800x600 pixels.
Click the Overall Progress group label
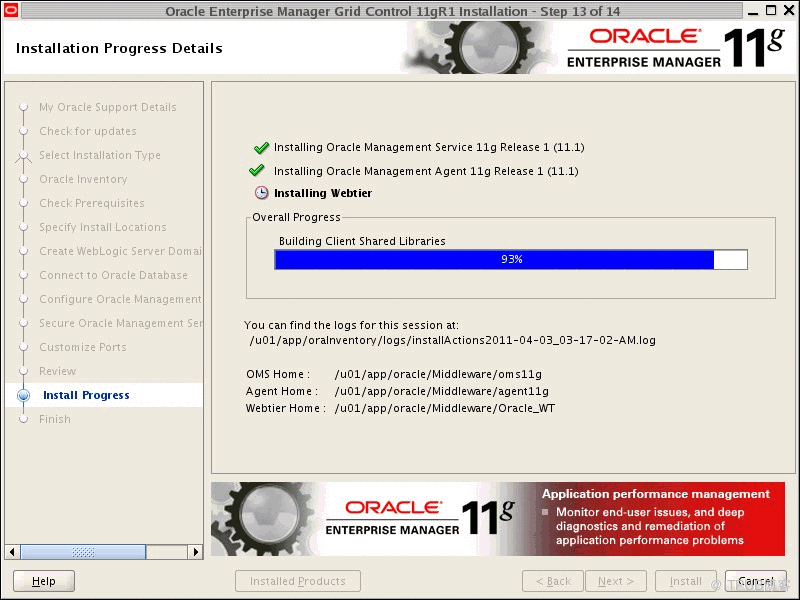click(296, 217)
